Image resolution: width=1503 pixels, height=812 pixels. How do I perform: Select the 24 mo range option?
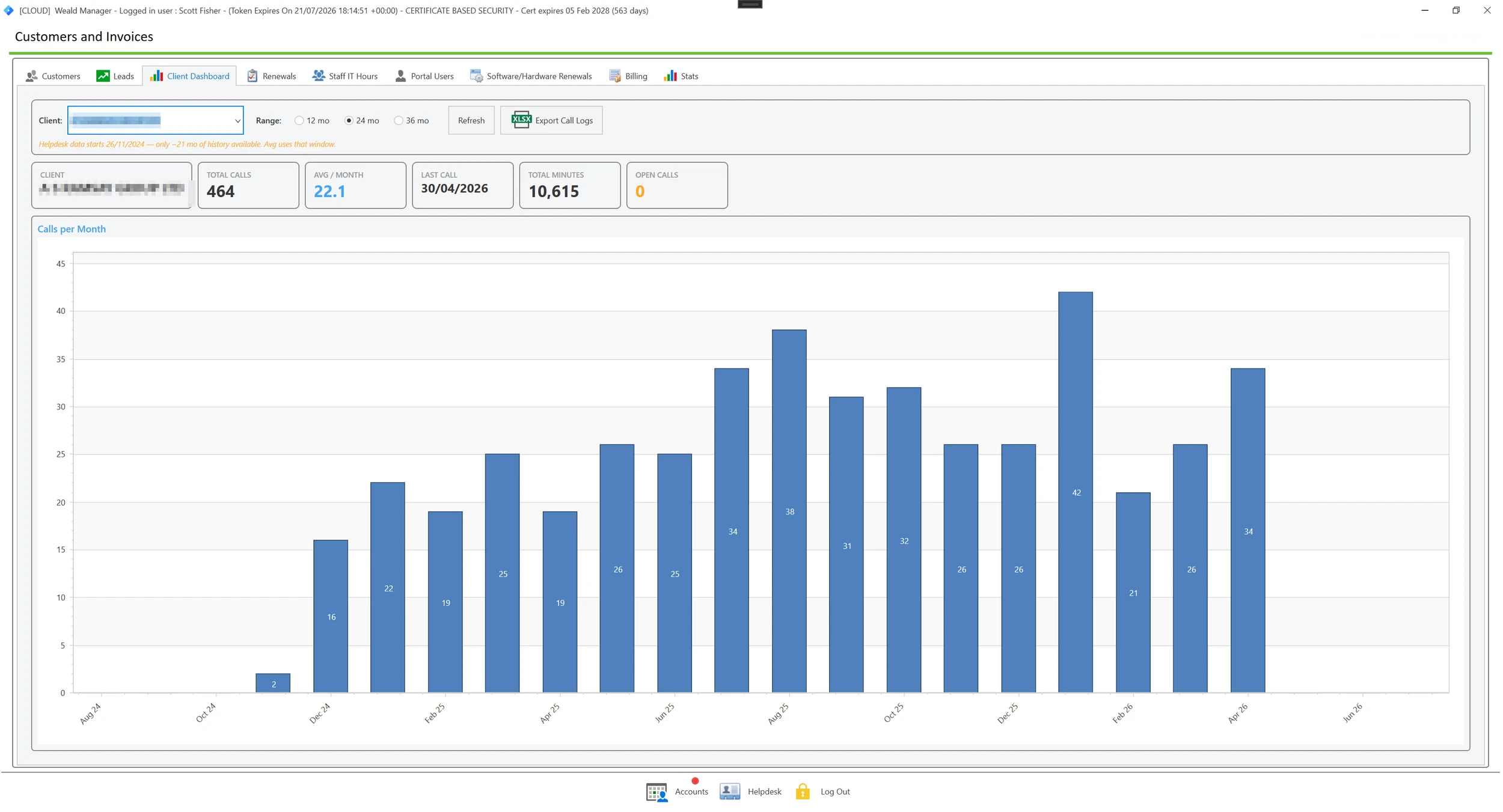tap(362, 121)
